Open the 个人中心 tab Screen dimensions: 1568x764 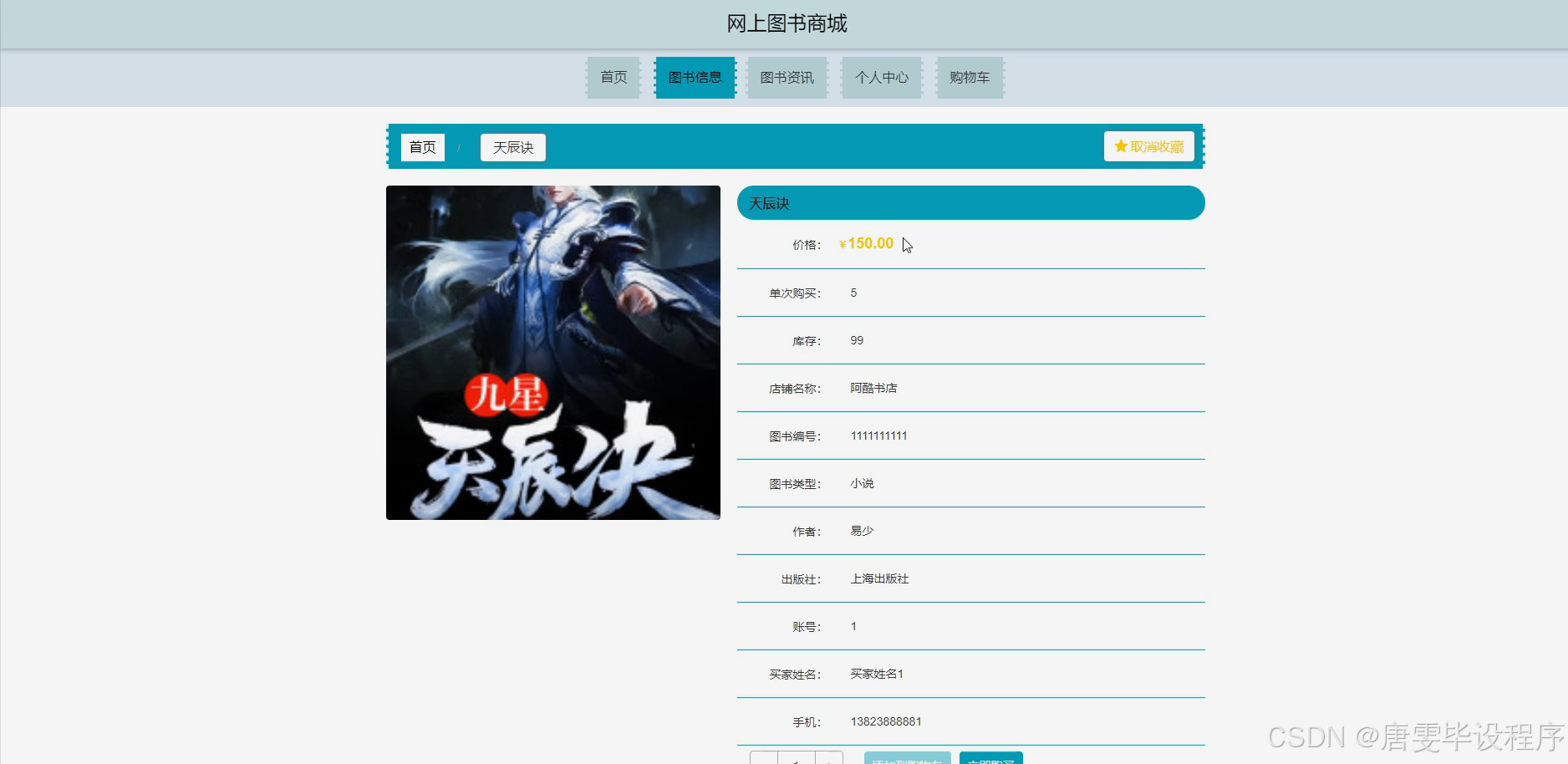coord(882,78)
